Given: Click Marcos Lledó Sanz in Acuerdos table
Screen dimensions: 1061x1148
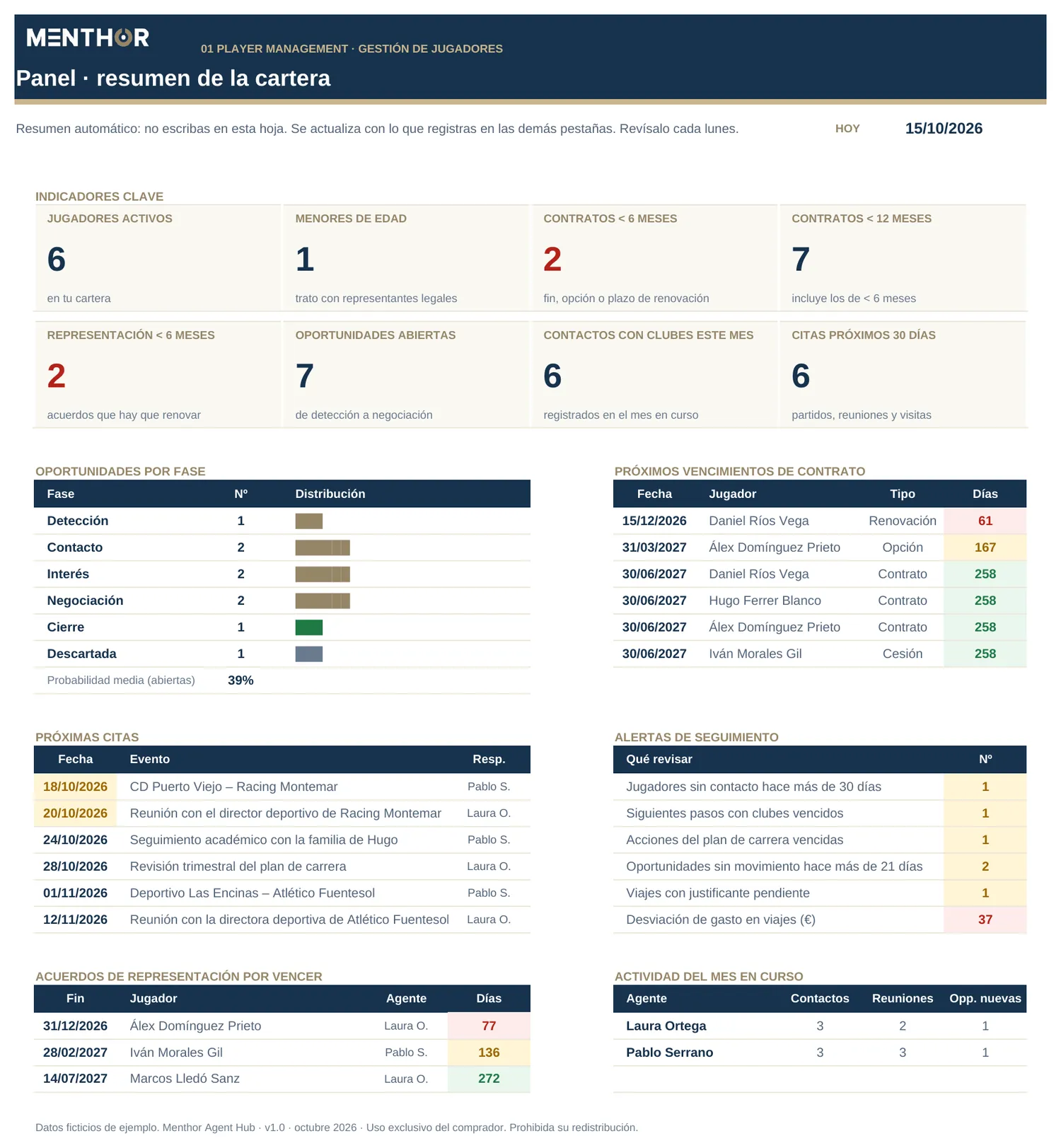Looking at the screenshot, I should pyautogui.click(x=185, y=1079).
